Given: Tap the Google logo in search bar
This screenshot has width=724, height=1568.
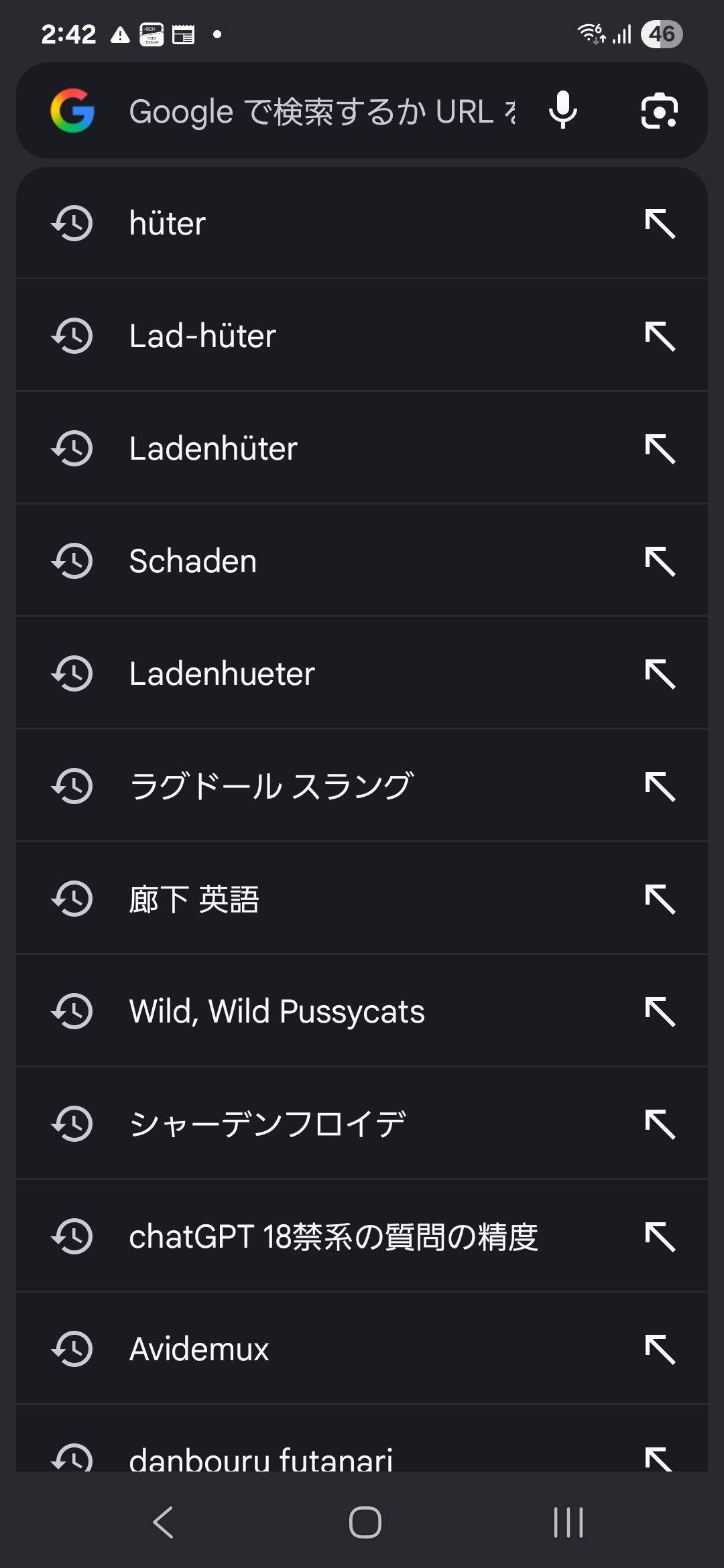Looking at the screenshot, I should tap(72, 111).
